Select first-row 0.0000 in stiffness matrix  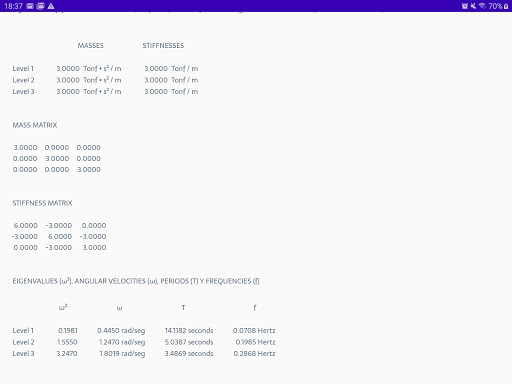click(x=94, y=225)
